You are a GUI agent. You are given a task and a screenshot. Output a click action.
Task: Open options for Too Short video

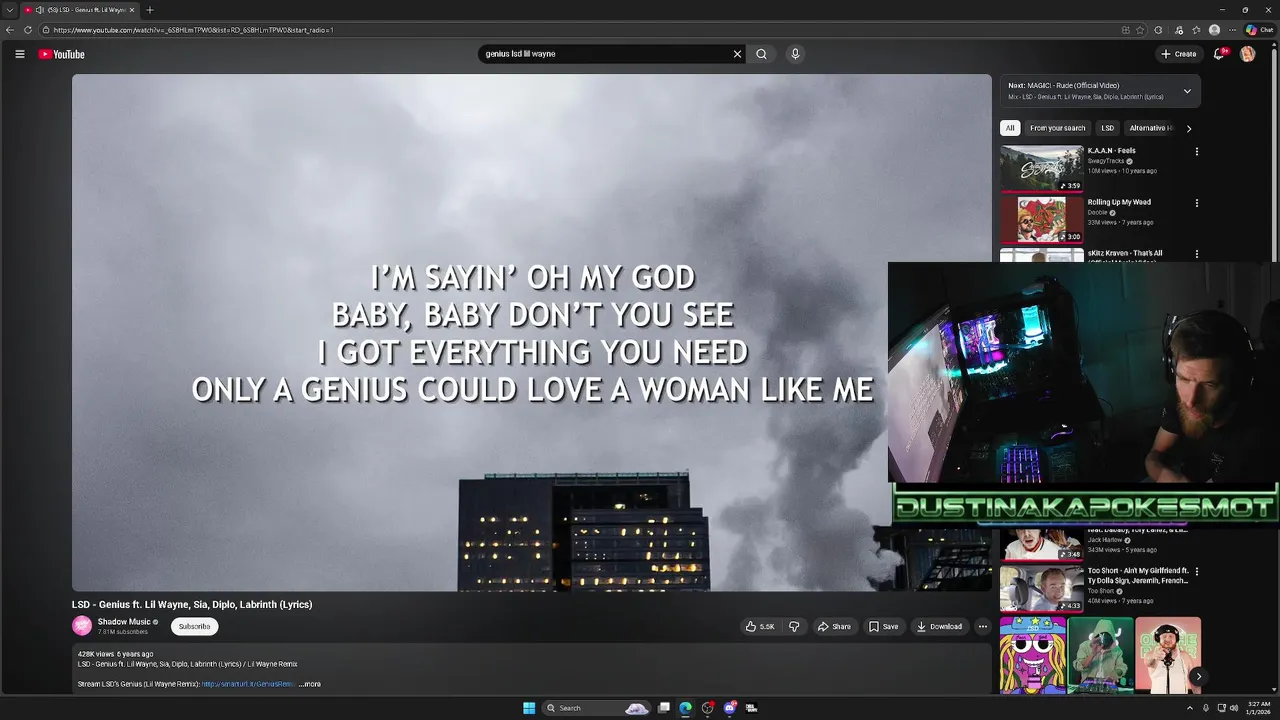pyautogui.click(x=1196, y=572)
